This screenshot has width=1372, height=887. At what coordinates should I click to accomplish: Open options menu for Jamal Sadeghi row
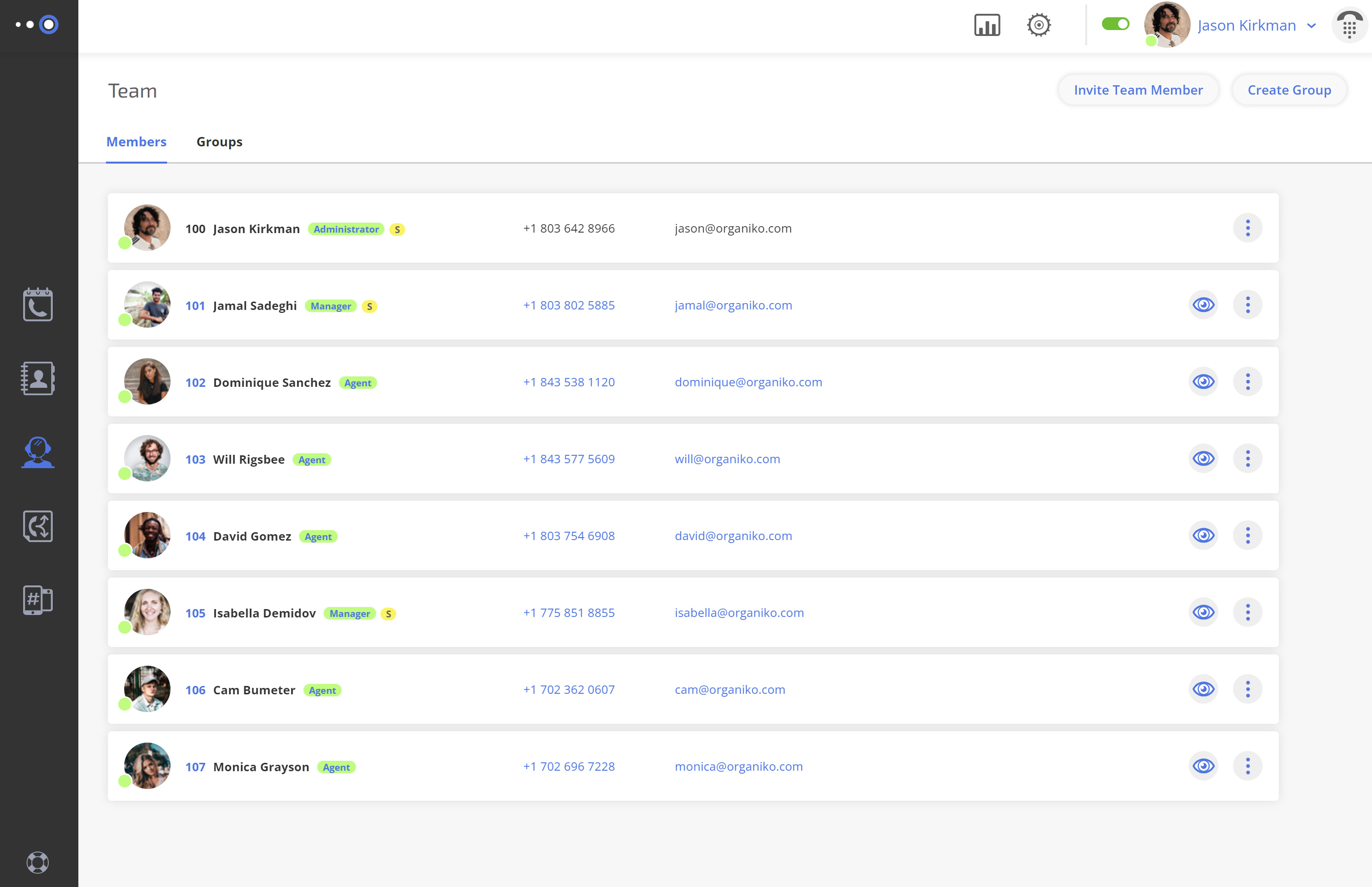[1248, 305]
